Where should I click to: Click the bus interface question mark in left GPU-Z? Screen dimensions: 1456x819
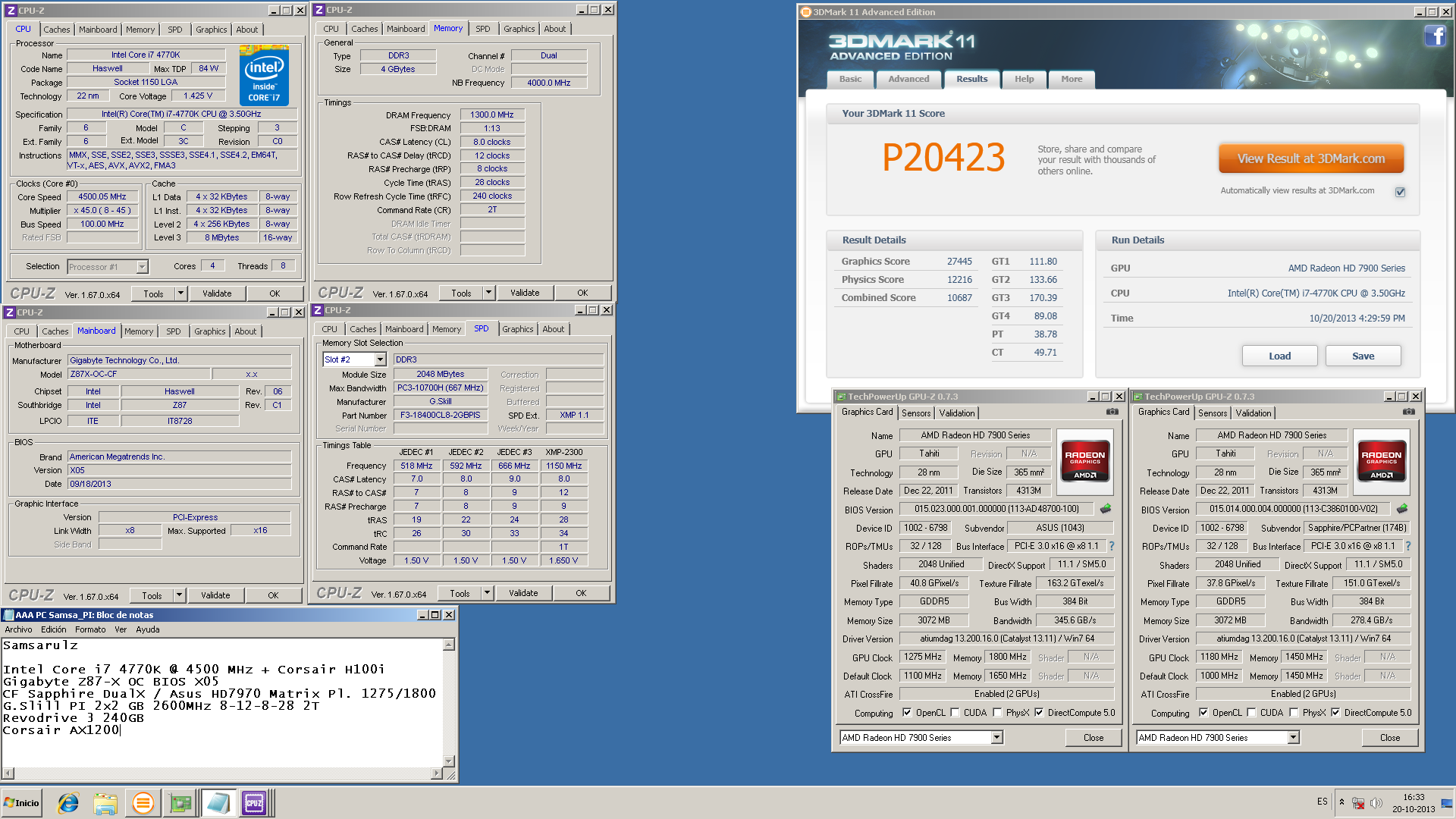pos(1112,546)
